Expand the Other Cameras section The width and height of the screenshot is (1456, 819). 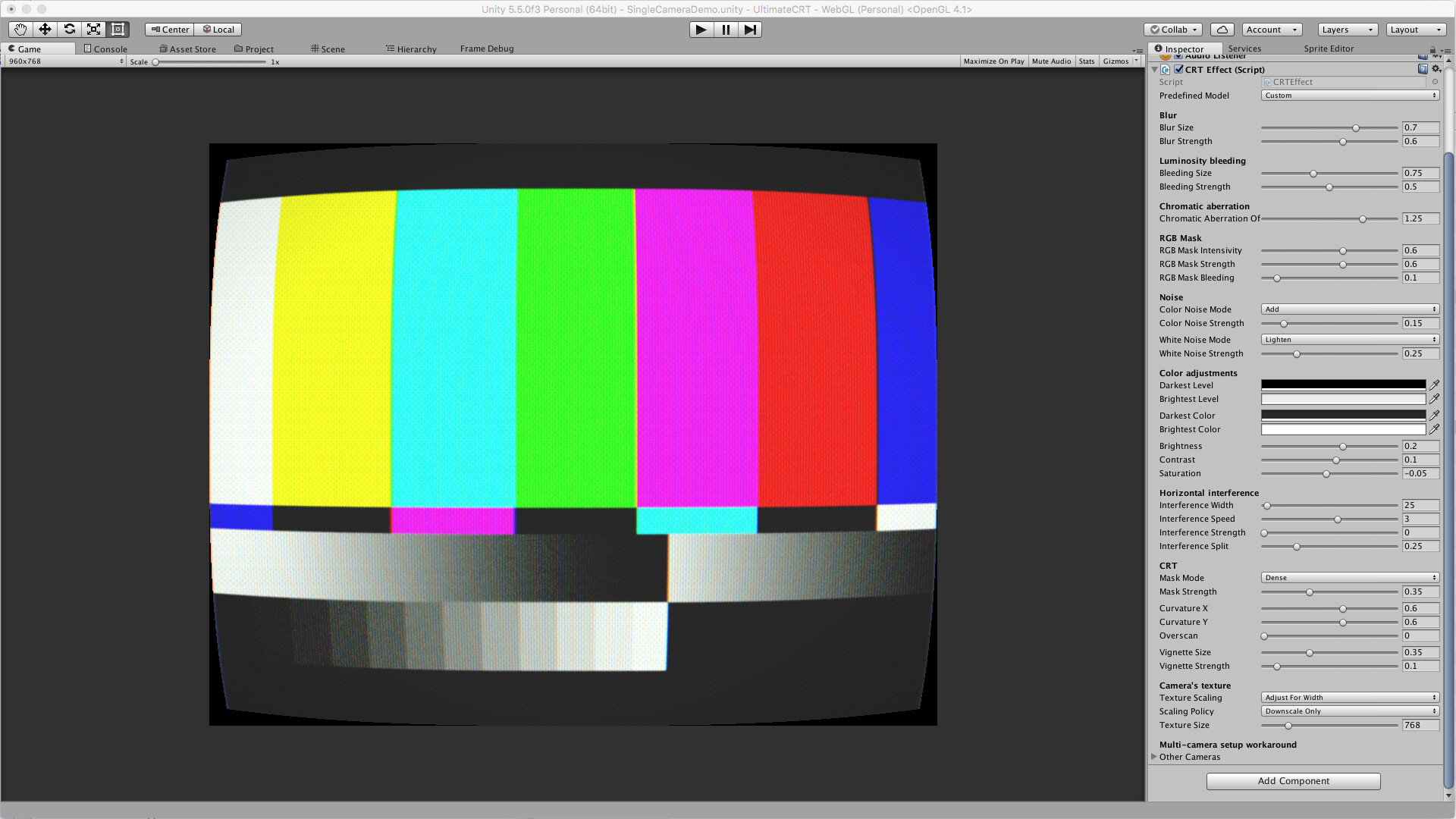coord(1155,756)
